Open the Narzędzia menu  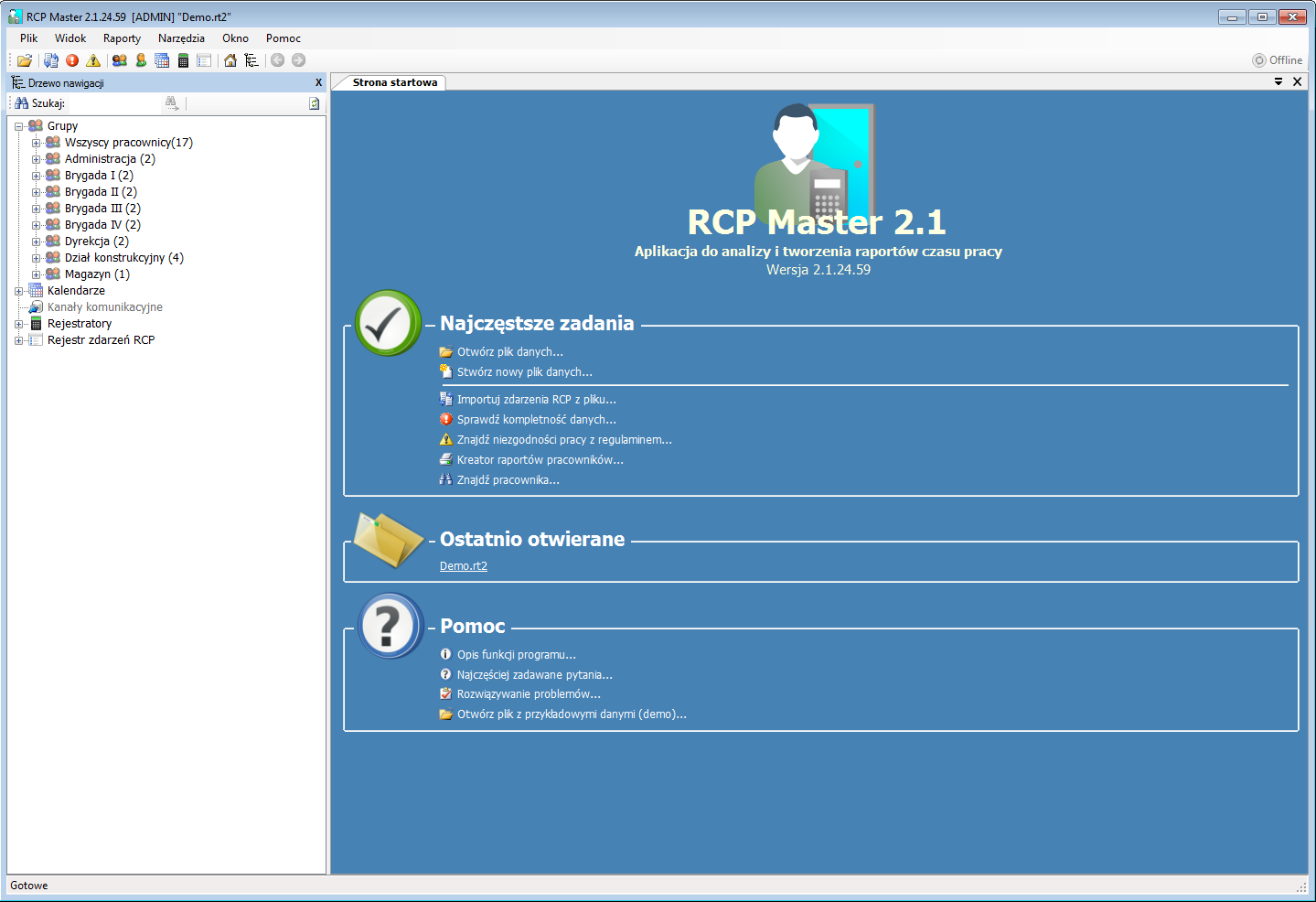click(x=181, y=38)
